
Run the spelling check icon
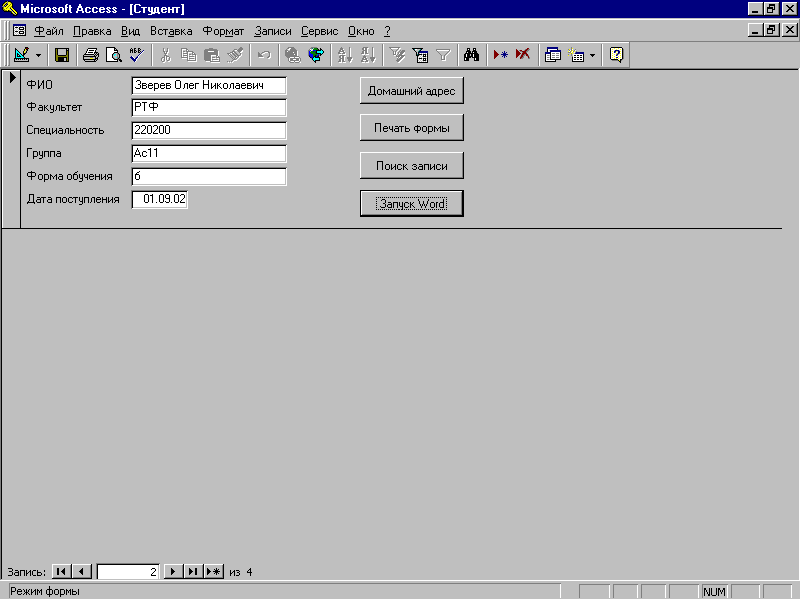(137, 55)
